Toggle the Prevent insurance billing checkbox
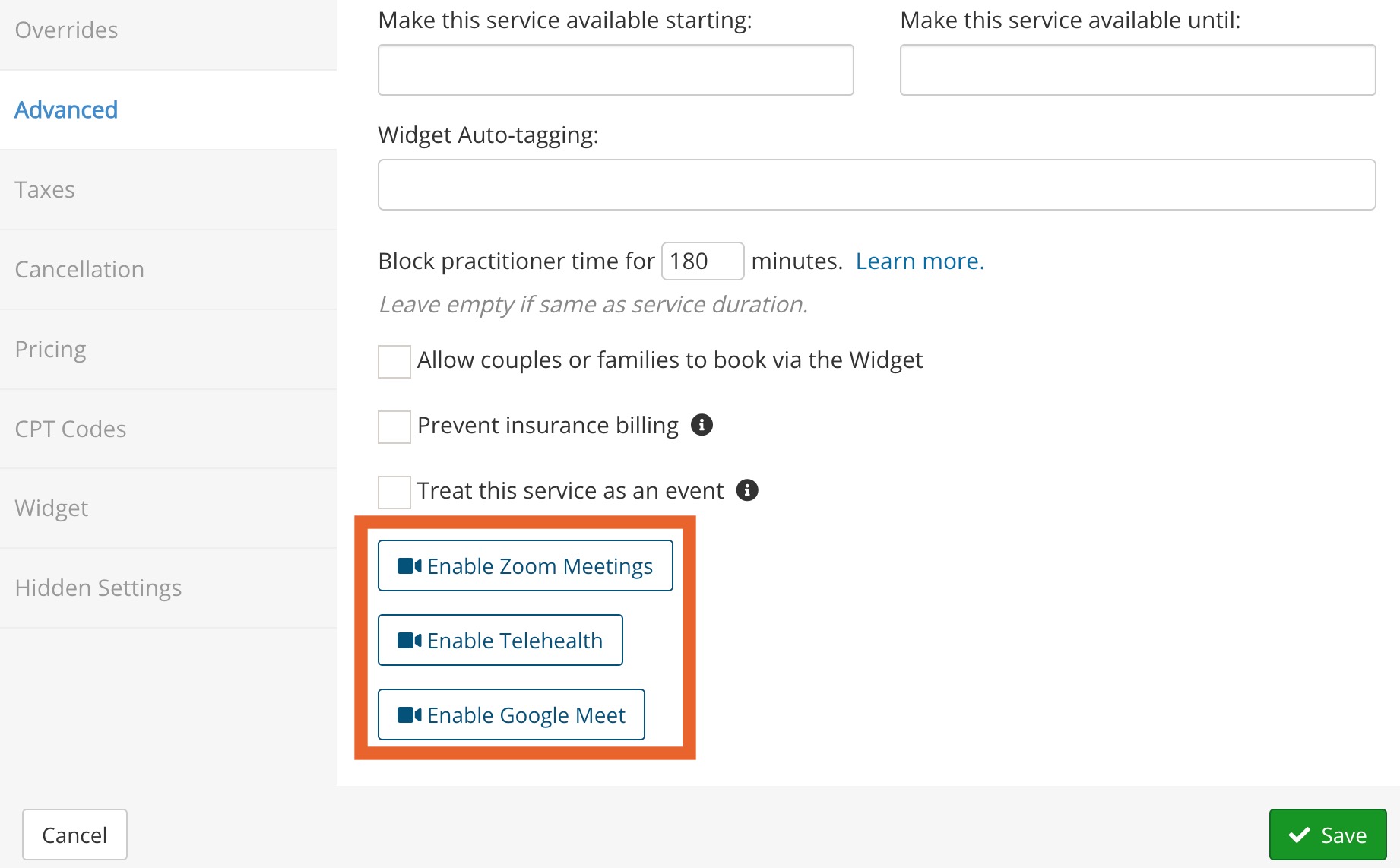Viewport: 1400px width, 868px height. click(x=394, y=427)
